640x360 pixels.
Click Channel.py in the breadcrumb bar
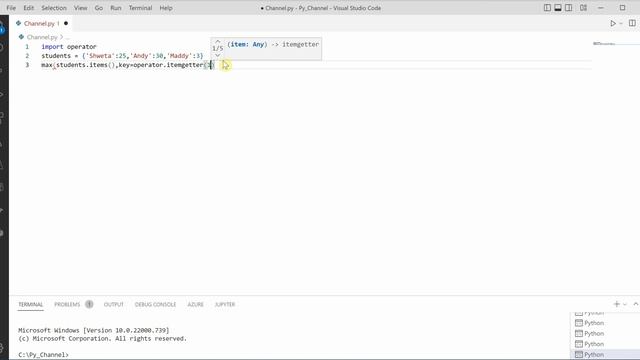[42, 37]
